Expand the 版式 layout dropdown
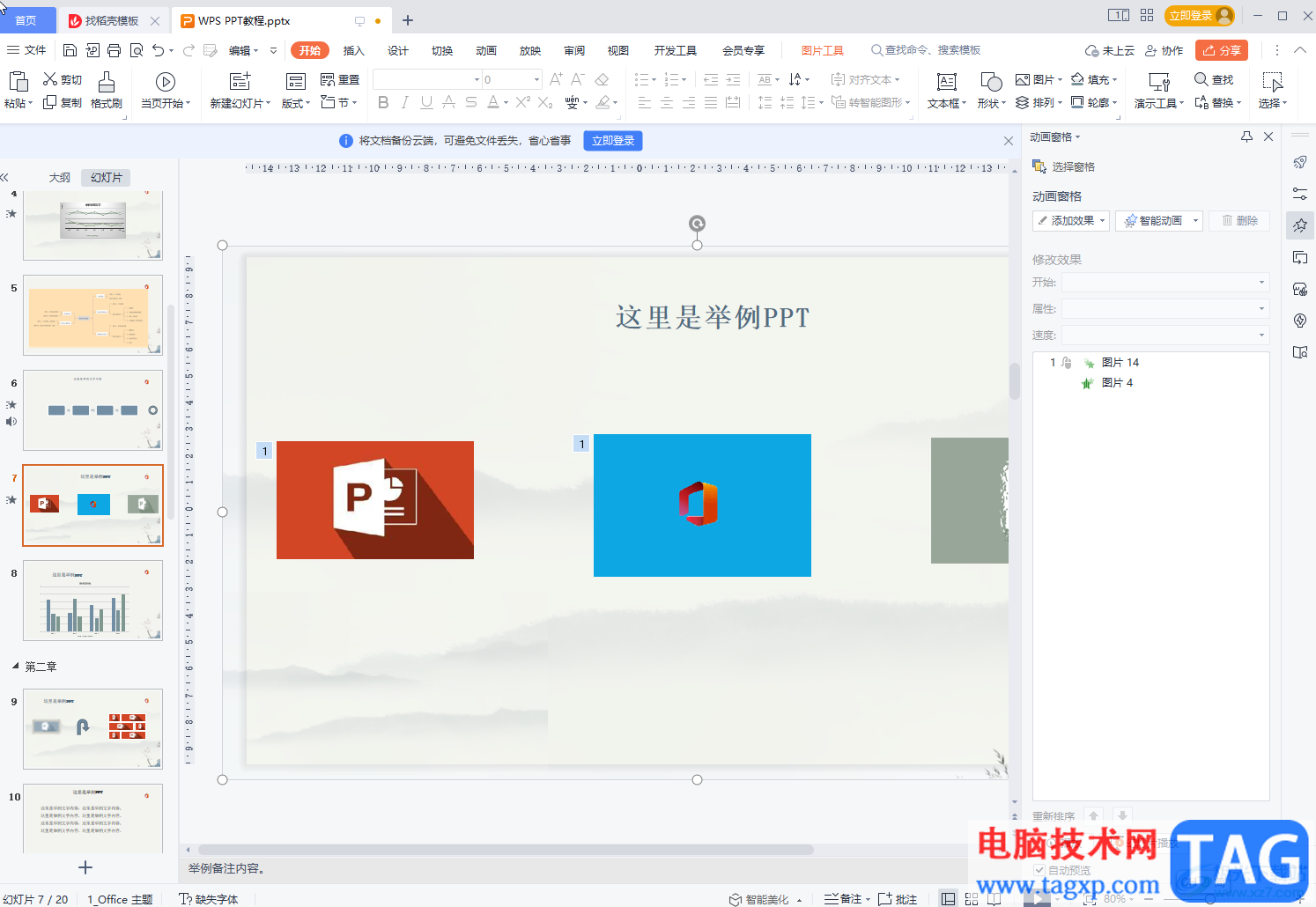1316x907 pixels. click(296, 103)
